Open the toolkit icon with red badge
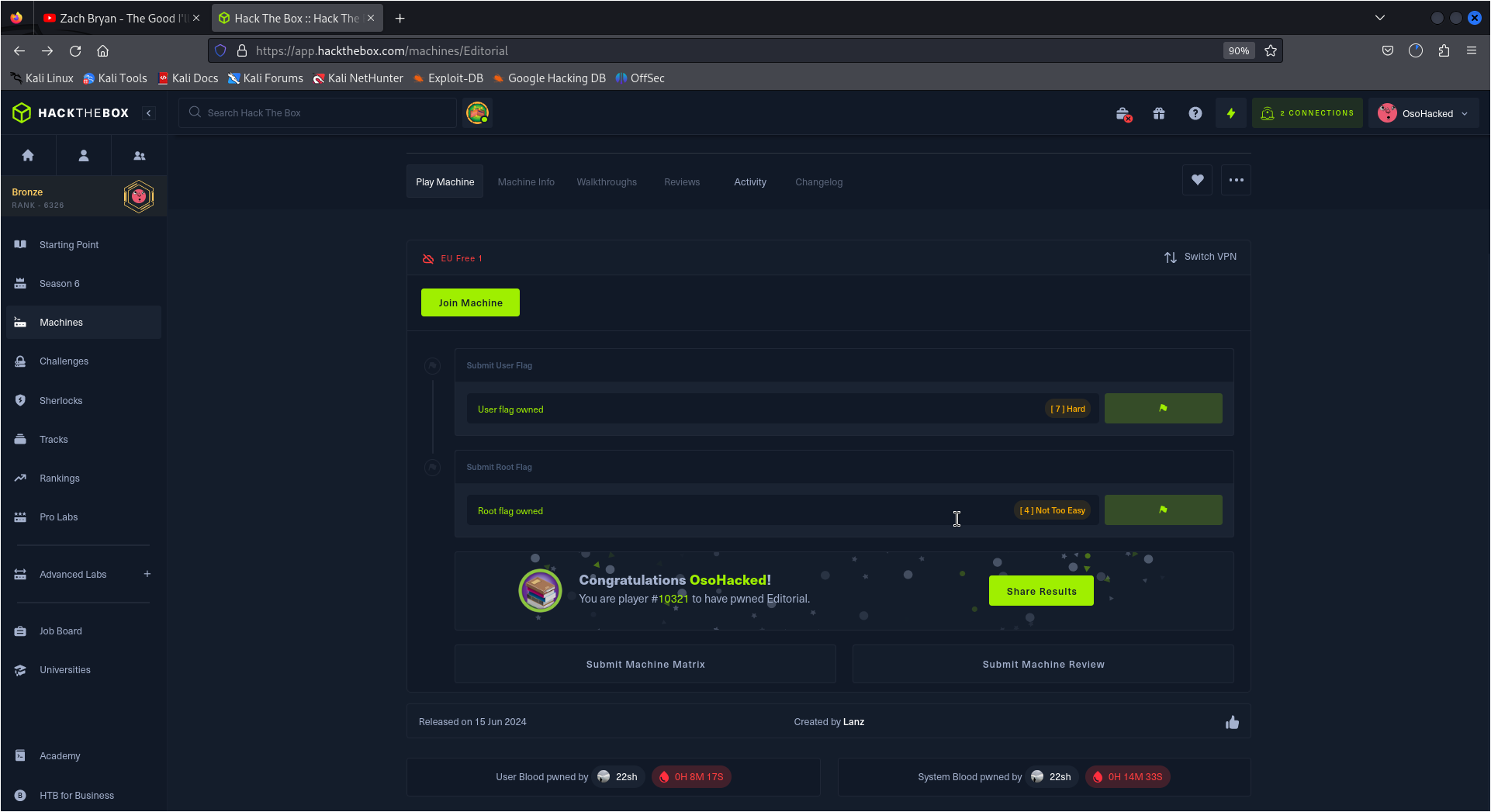Image resolution: width=1491 pixels, height=812 pixels. click(x=1123, y=114)
